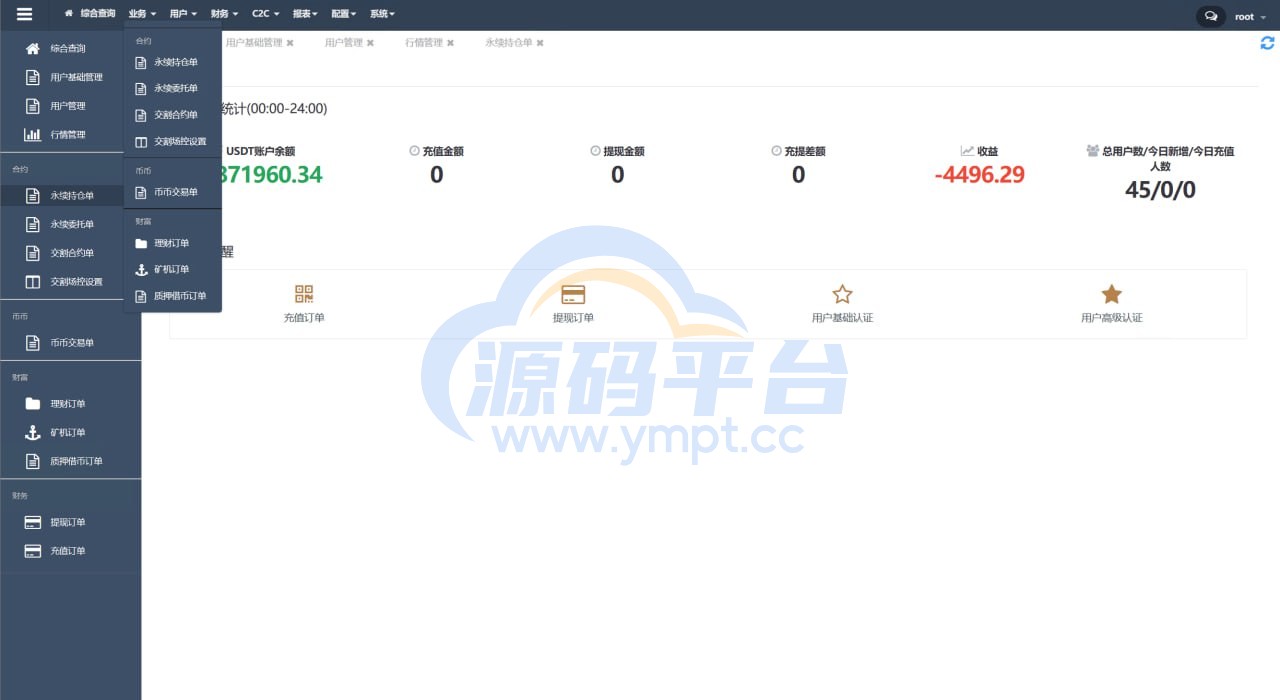The width and height of the screenshot is (1280, 700).
Task: Choose 交割场控设置 from the 业务 dropdown menu
Action: coord(172,141)
